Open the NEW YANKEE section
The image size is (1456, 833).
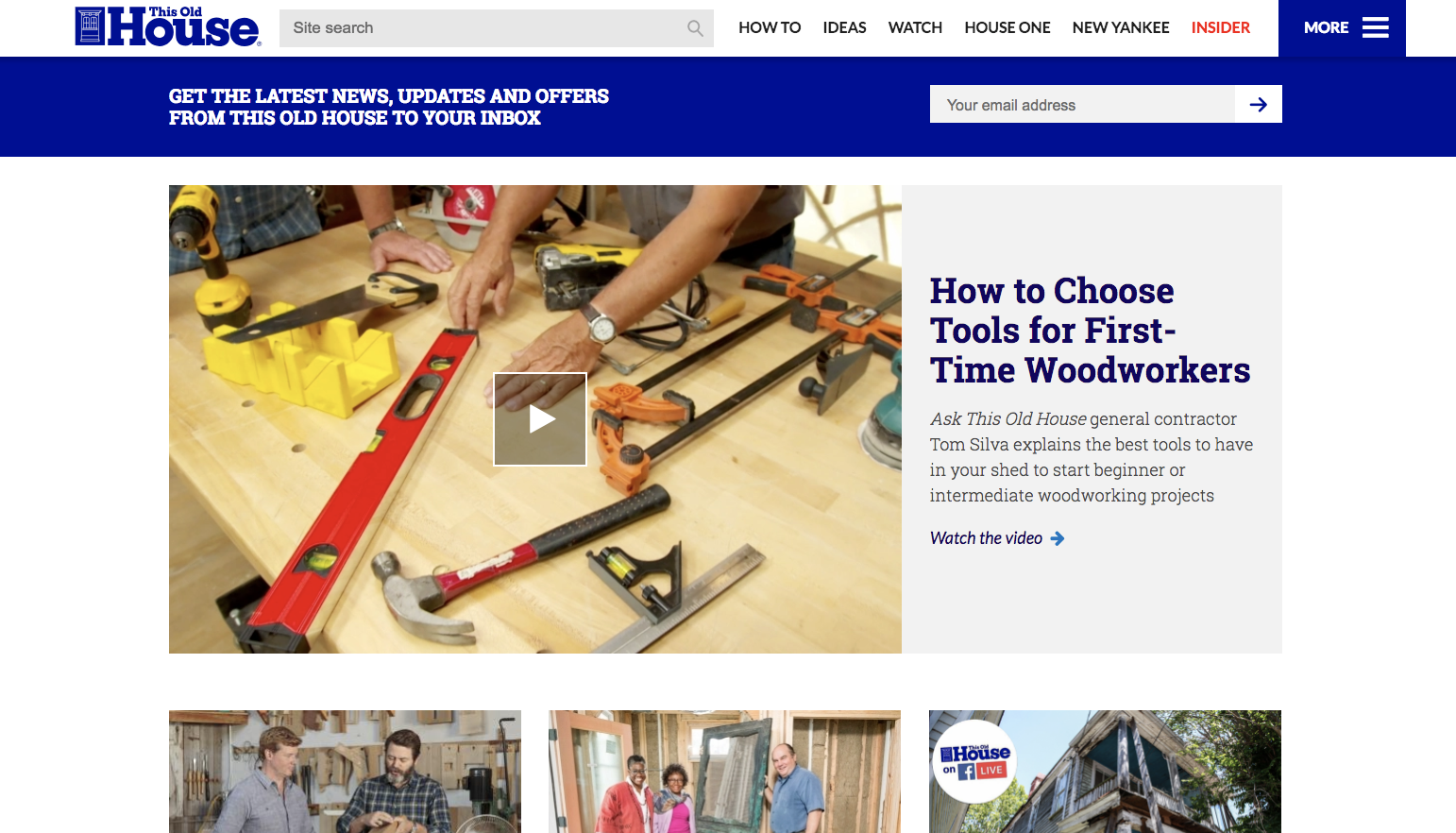[1121, 27]
